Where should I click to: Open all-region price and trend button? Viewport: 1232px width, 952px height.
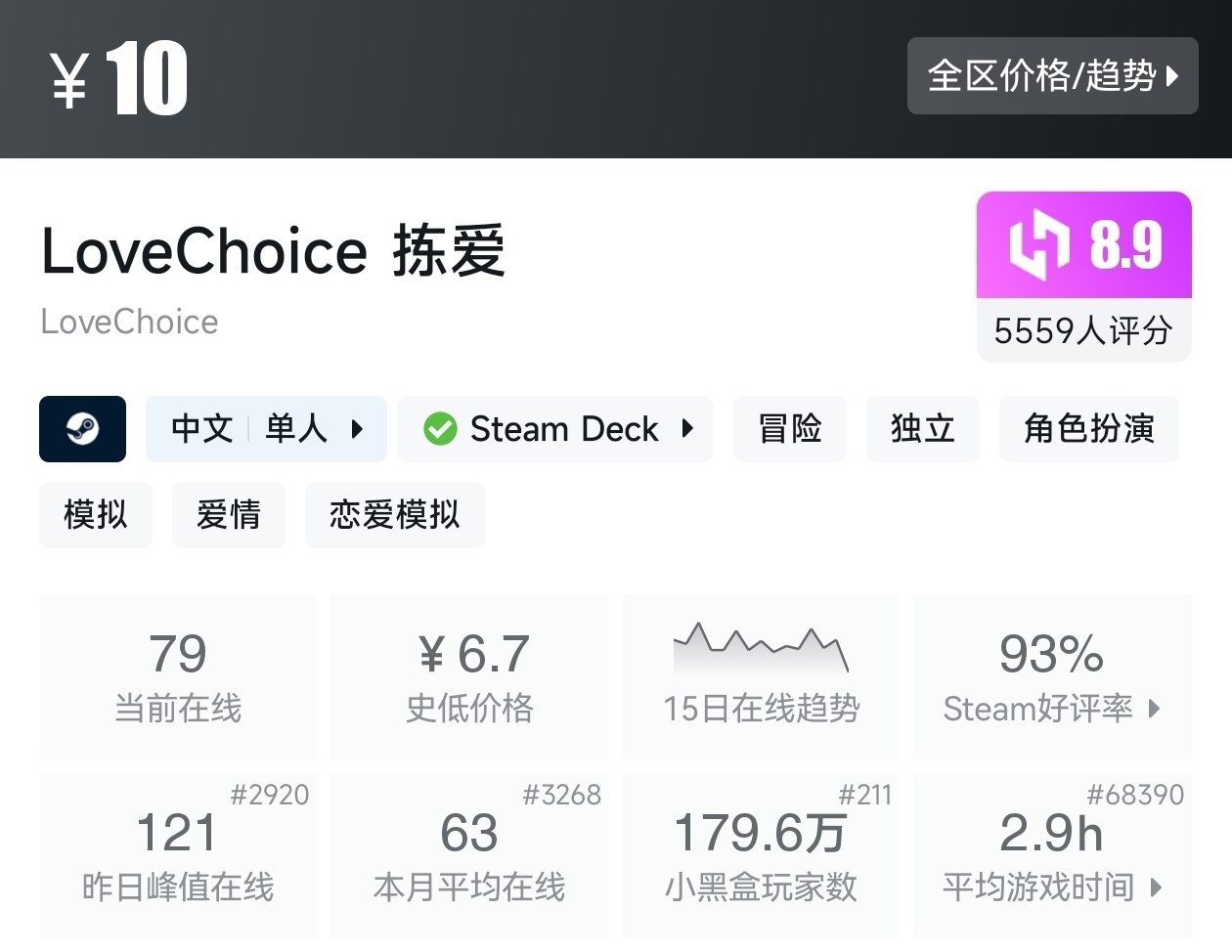tap(1052, 76)
